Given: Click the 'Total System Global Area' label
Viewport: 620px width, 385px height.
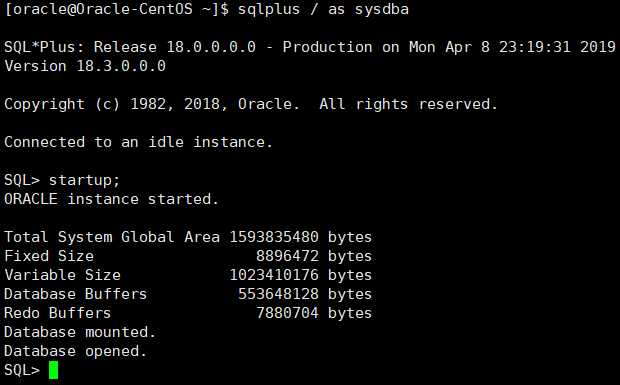Looking at the screenshot, I should 112,237.
